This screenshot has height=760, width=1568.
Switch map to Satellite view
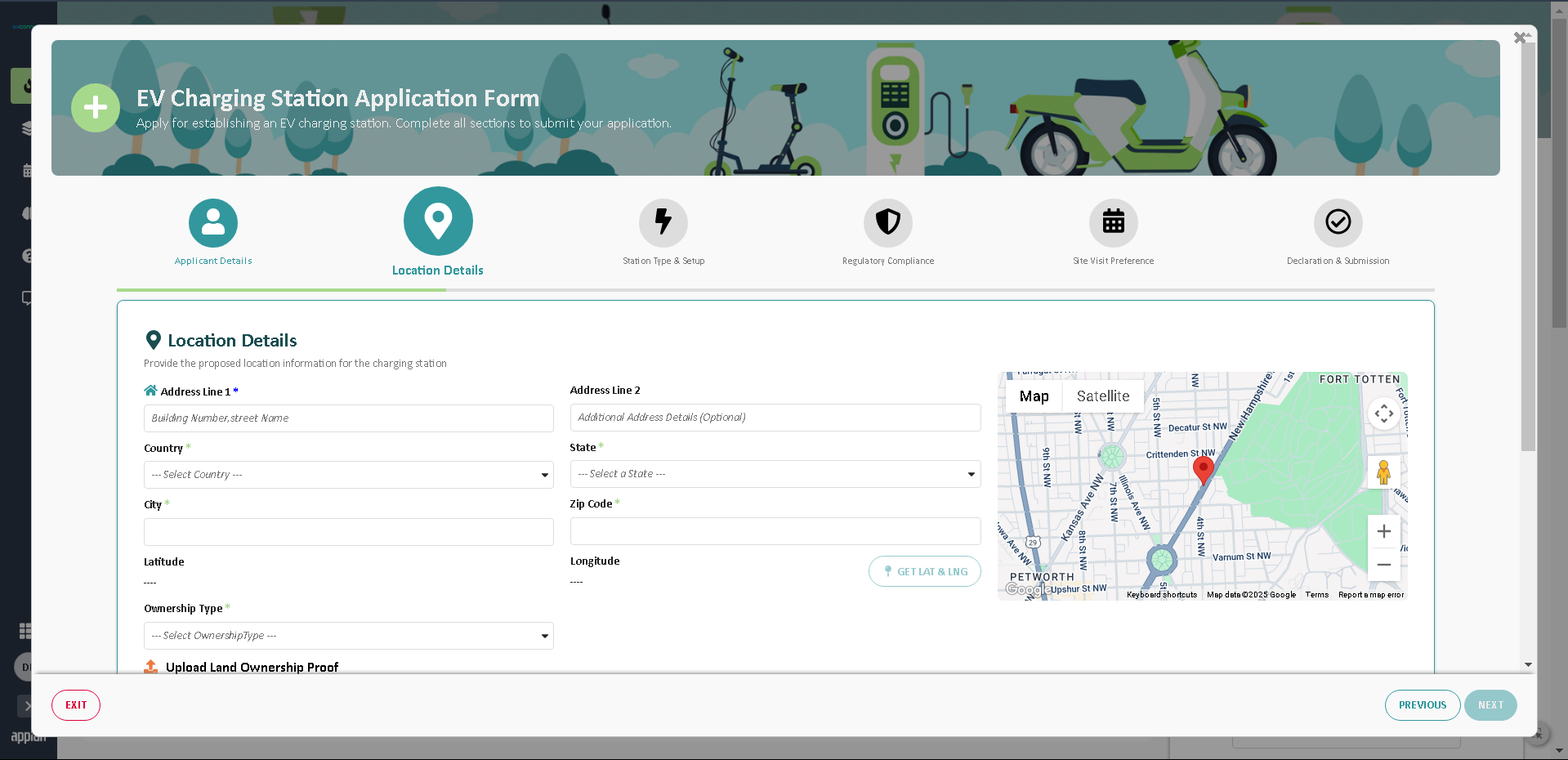[x=1102, y=396]
